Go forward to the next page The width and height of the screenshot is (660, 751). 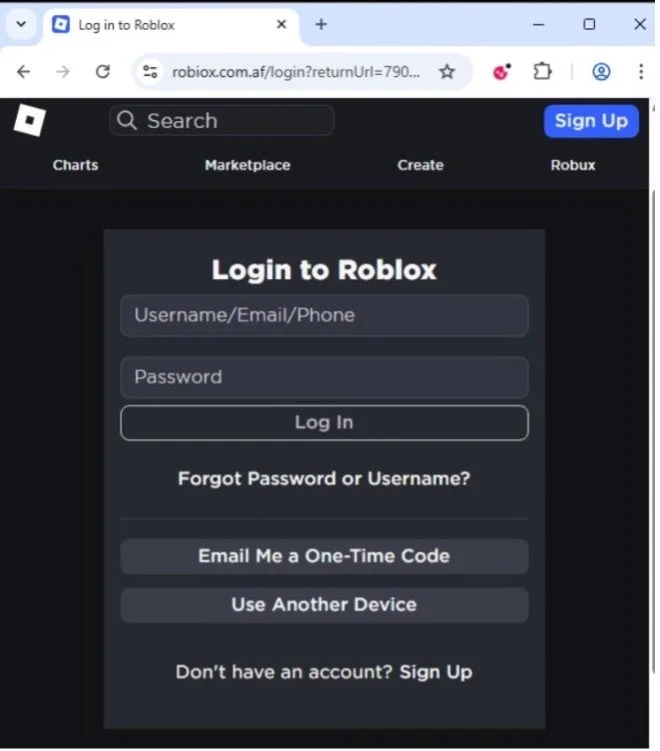(x=63, y=72)
